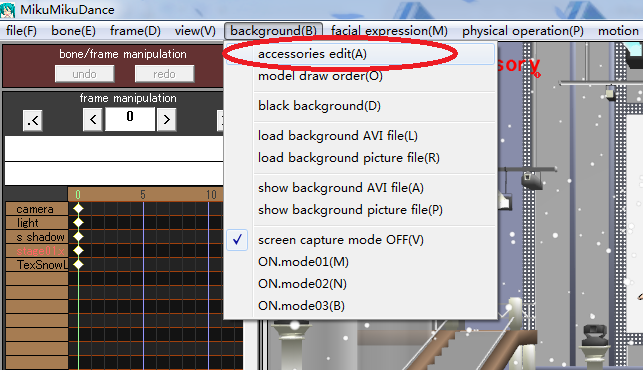Select ON.mode01(M) capture mode

click(x=360, y=262)
